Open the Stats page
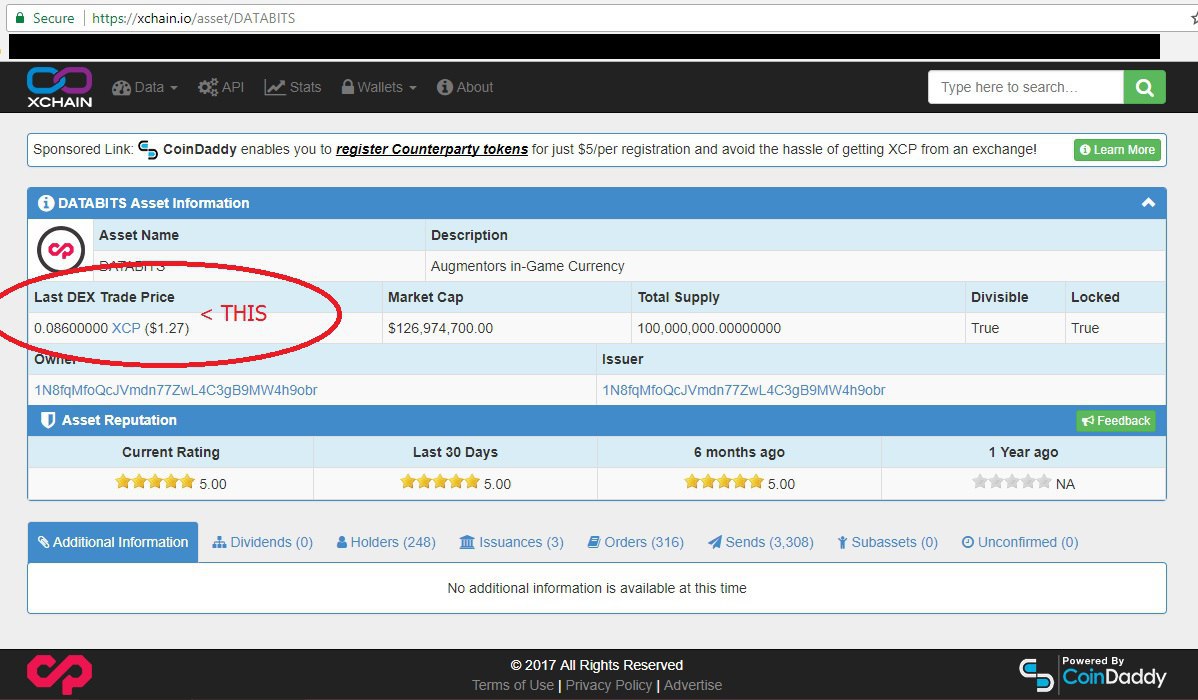This screenshot has width=1198, height=700. click(x=293, y=87)
